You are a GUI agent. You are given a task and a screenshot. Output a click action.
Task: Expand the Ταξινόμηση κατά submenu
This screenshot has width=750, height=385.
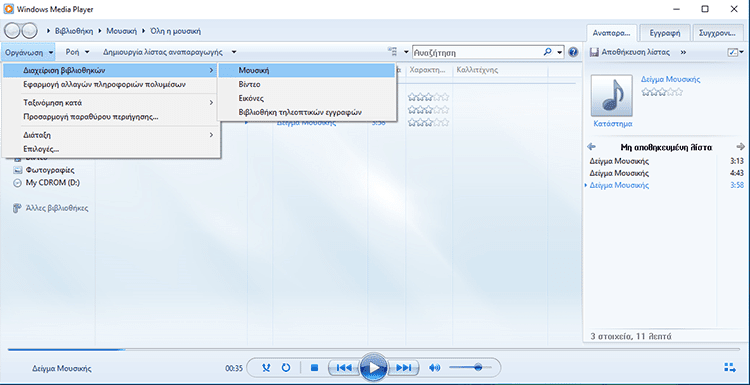(111, 102)
